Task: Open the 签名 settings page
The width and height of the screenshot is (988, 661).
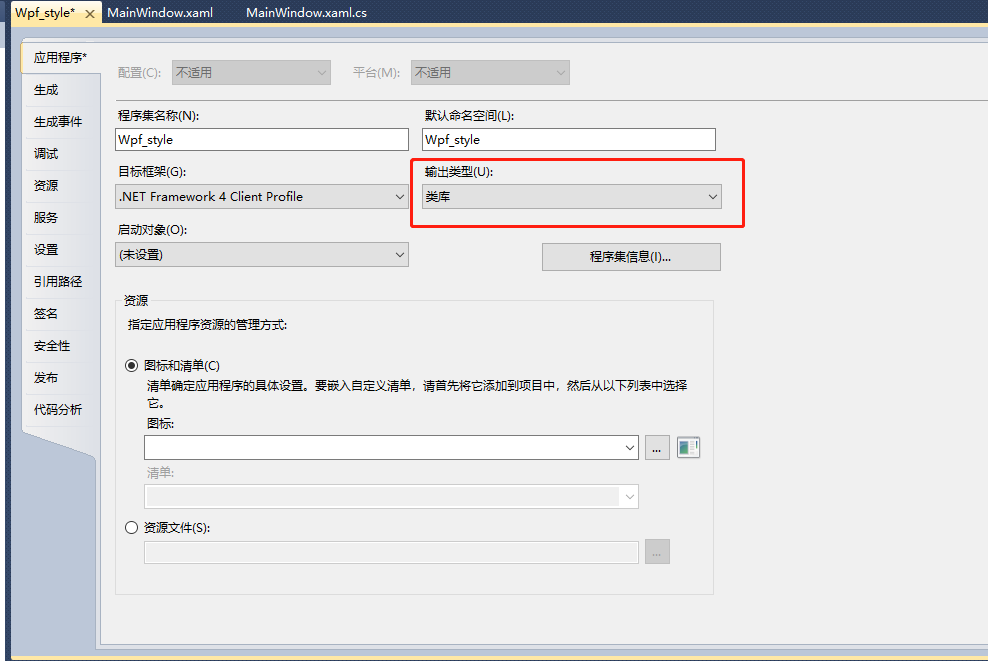Action: coord(45,313)
